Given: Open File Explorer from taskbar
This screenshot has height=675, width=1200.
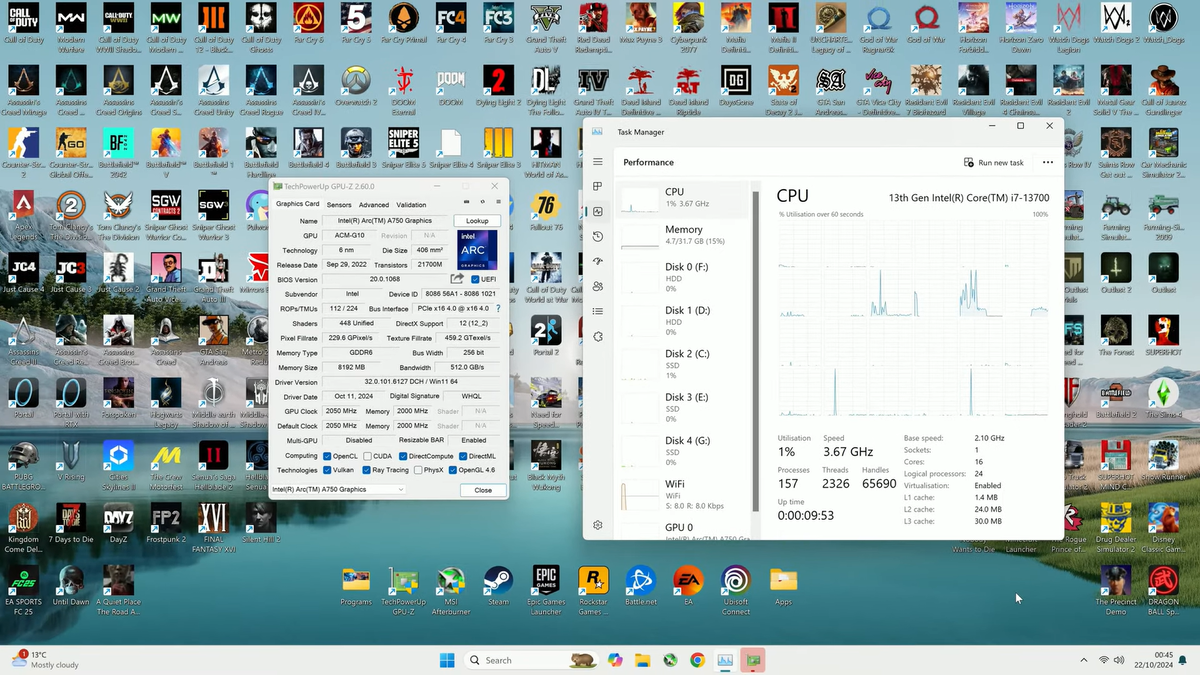Looking at the screenshot, I should (642, 660).
